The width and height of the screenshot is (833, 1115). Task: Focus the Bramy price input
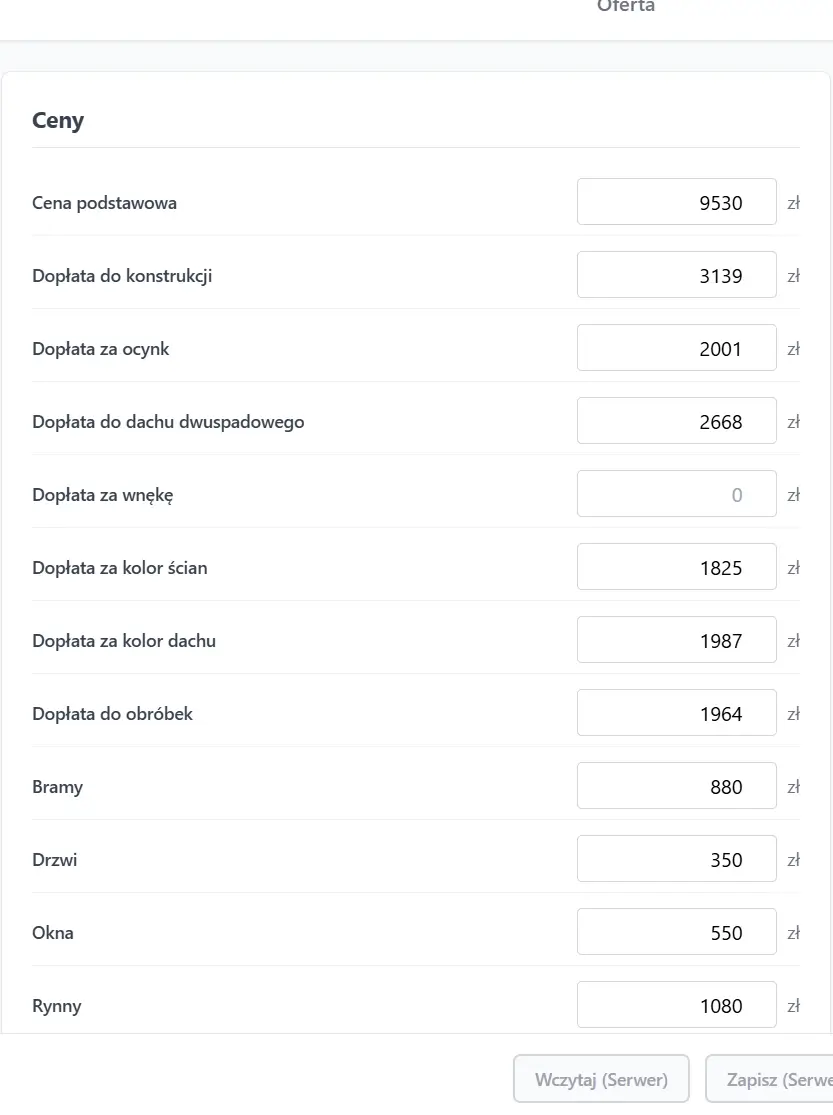pos(677,786)
